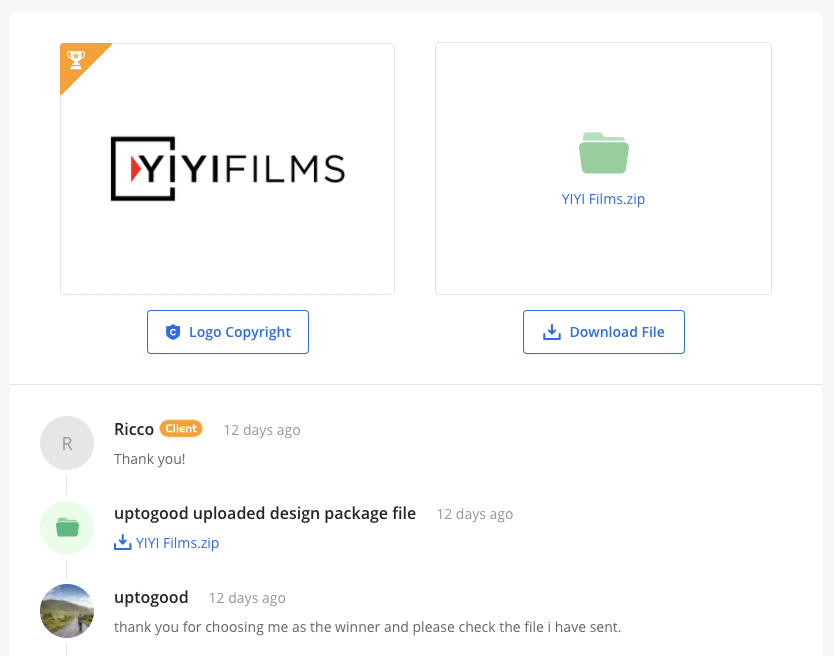Click the green folder icon in activity timeline
The image size is (834, 656).
pos(67,527)
